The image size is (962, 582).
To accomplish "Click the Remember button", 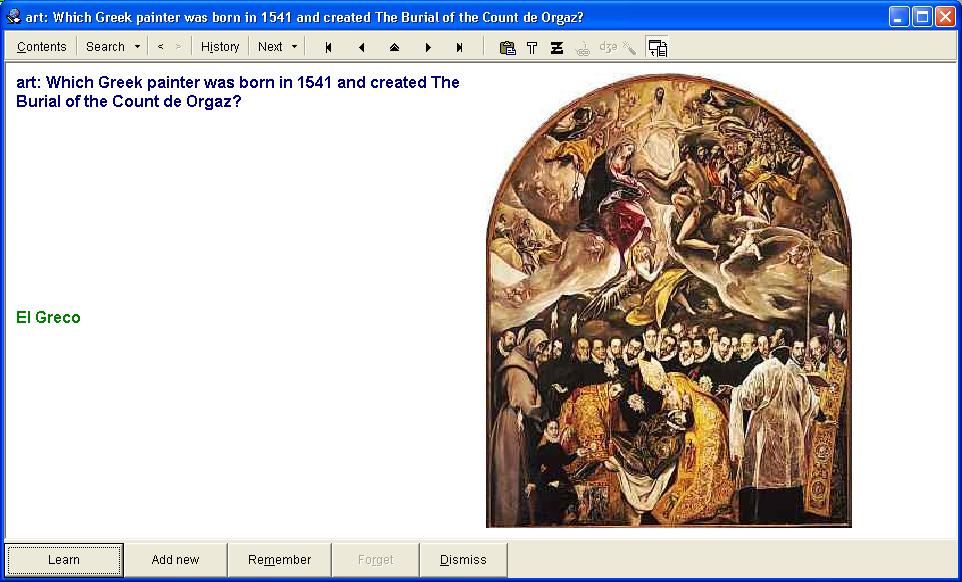I will click(x=279, y=560).
